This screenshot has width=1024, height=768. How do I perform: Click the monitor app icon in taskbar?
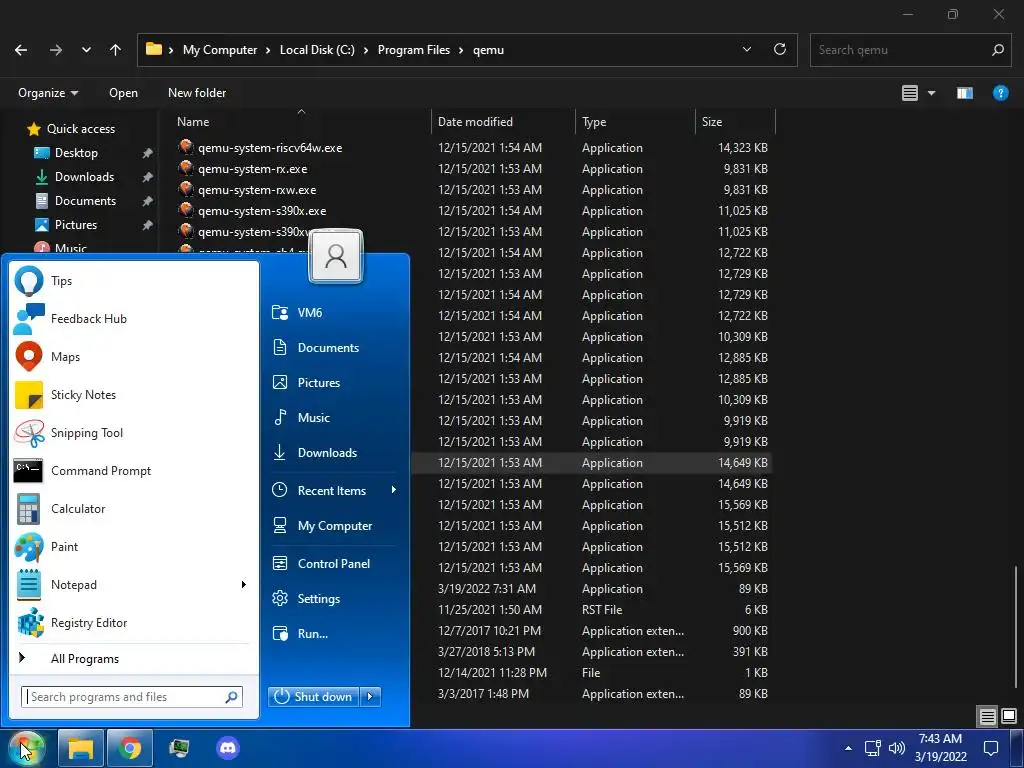tap(179, 748)
